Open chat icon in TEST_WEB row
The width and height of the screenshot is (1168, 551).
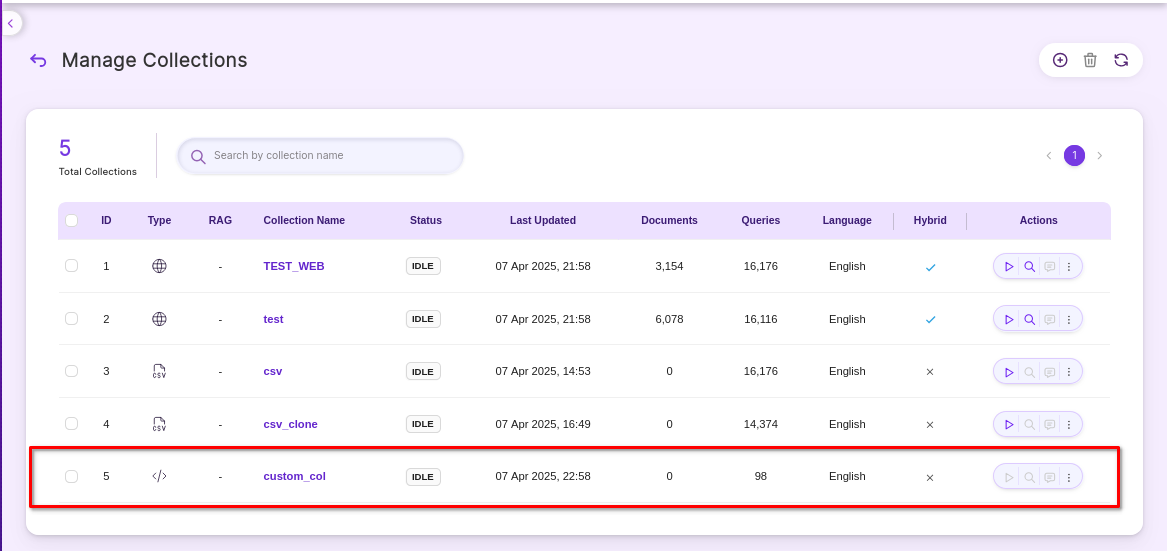pos(1050,267)
